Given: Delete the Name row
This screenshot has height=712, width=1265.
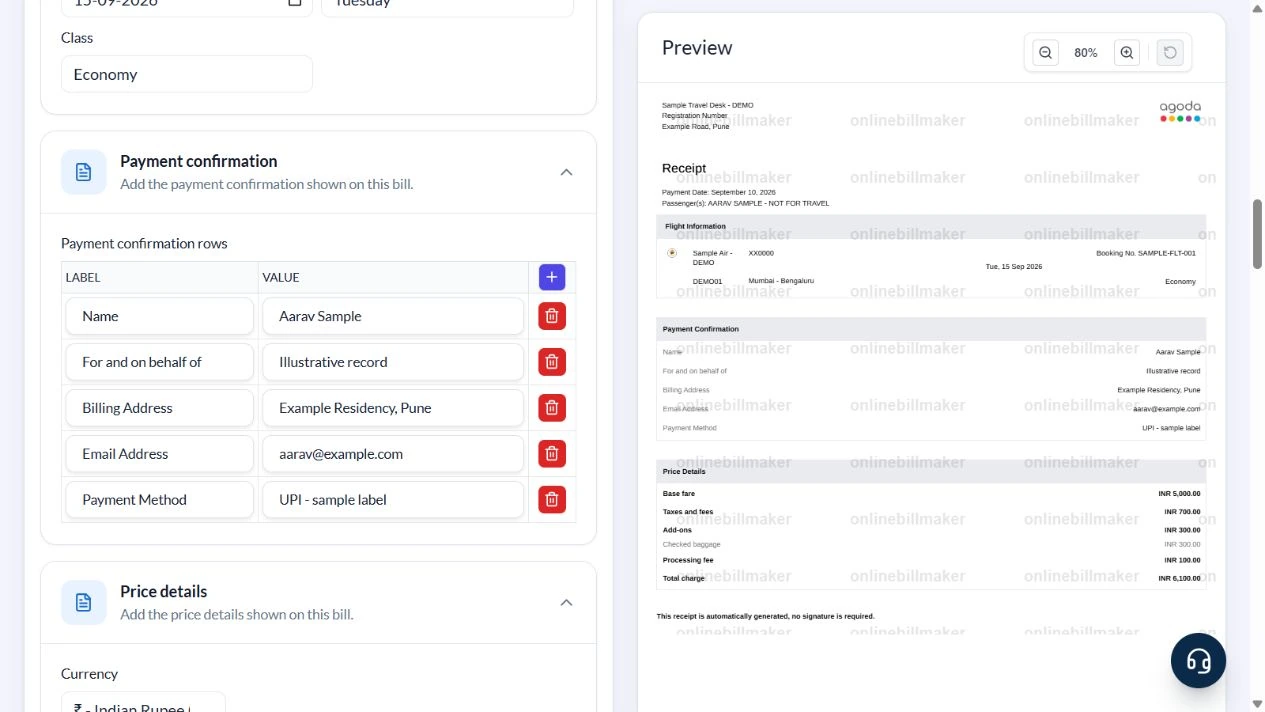Looking at the screenshot, I should click(551, 316).
